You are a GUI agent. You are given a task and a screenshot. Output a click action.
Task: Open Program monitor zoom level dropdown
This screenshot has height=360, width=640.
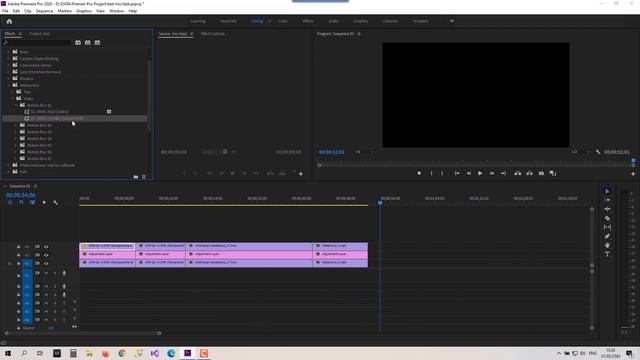click(364, 152)
